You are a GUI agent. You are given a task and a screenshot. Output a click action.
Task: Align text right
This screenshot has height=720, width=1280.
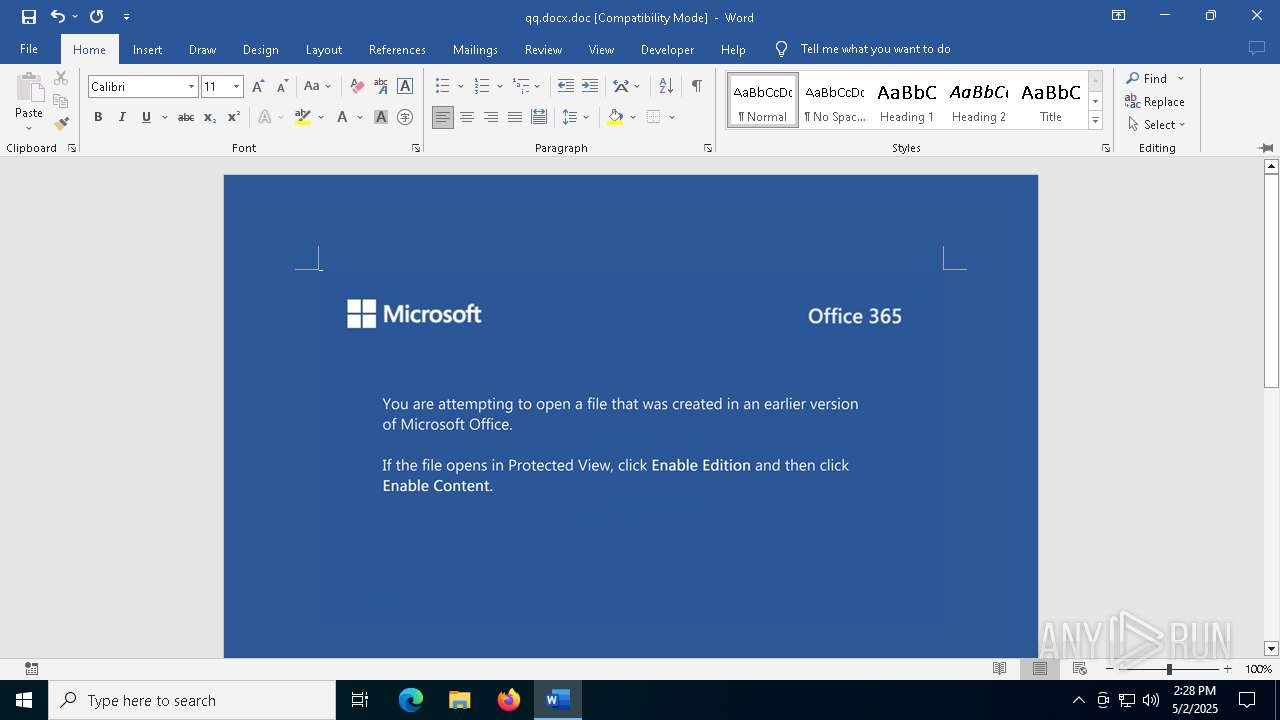pos(491,117)
